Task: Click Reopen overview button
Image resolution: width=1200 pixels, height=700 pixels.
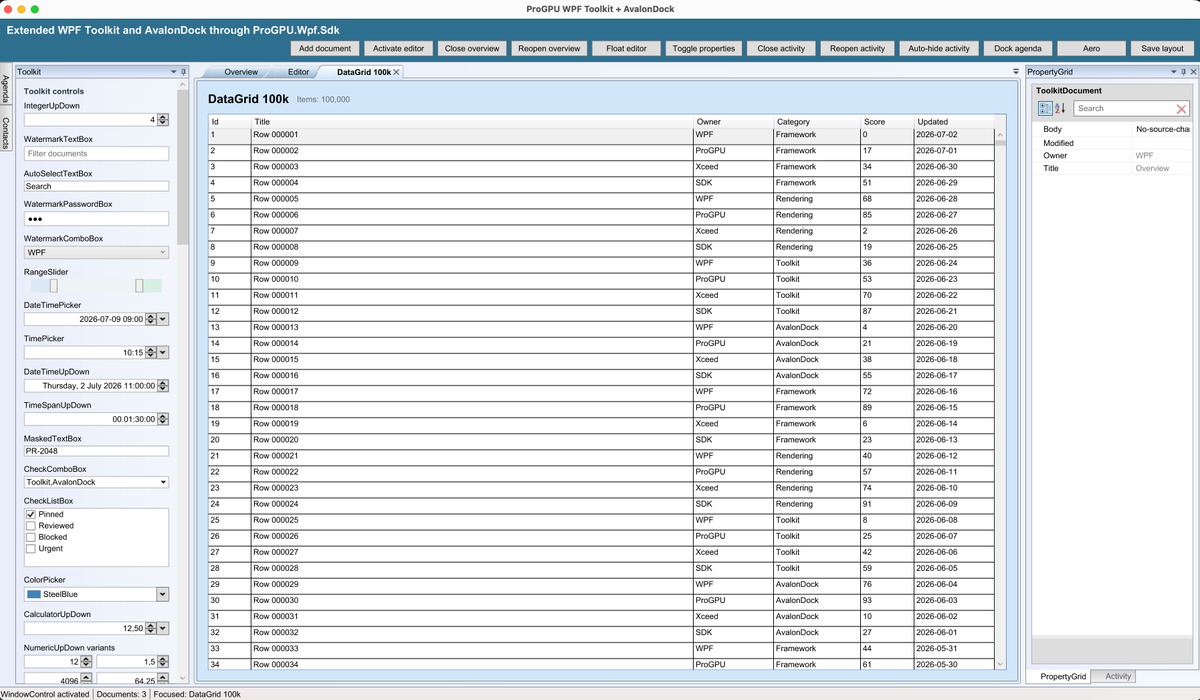Action: coord(549,48)
